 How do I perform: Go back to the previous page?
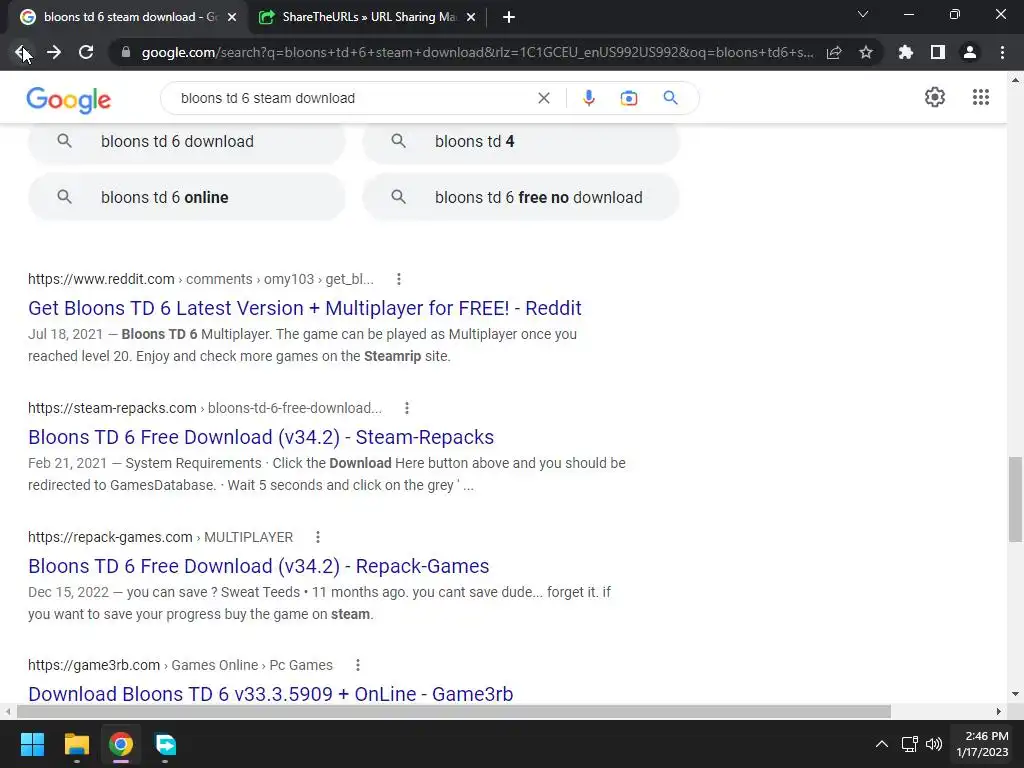(22, 52)
